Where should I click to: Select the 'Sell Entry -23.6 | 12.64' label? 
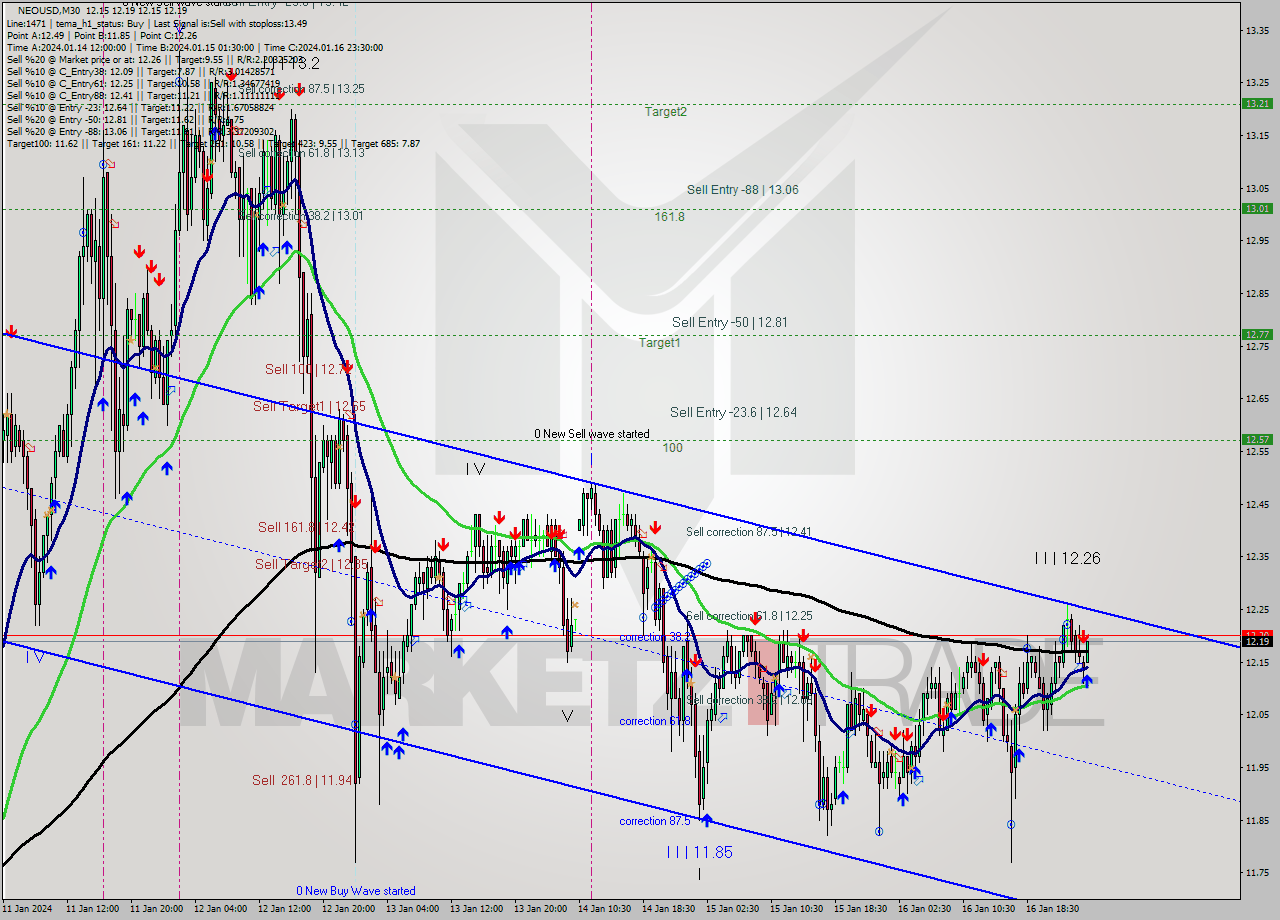point(733,412)
